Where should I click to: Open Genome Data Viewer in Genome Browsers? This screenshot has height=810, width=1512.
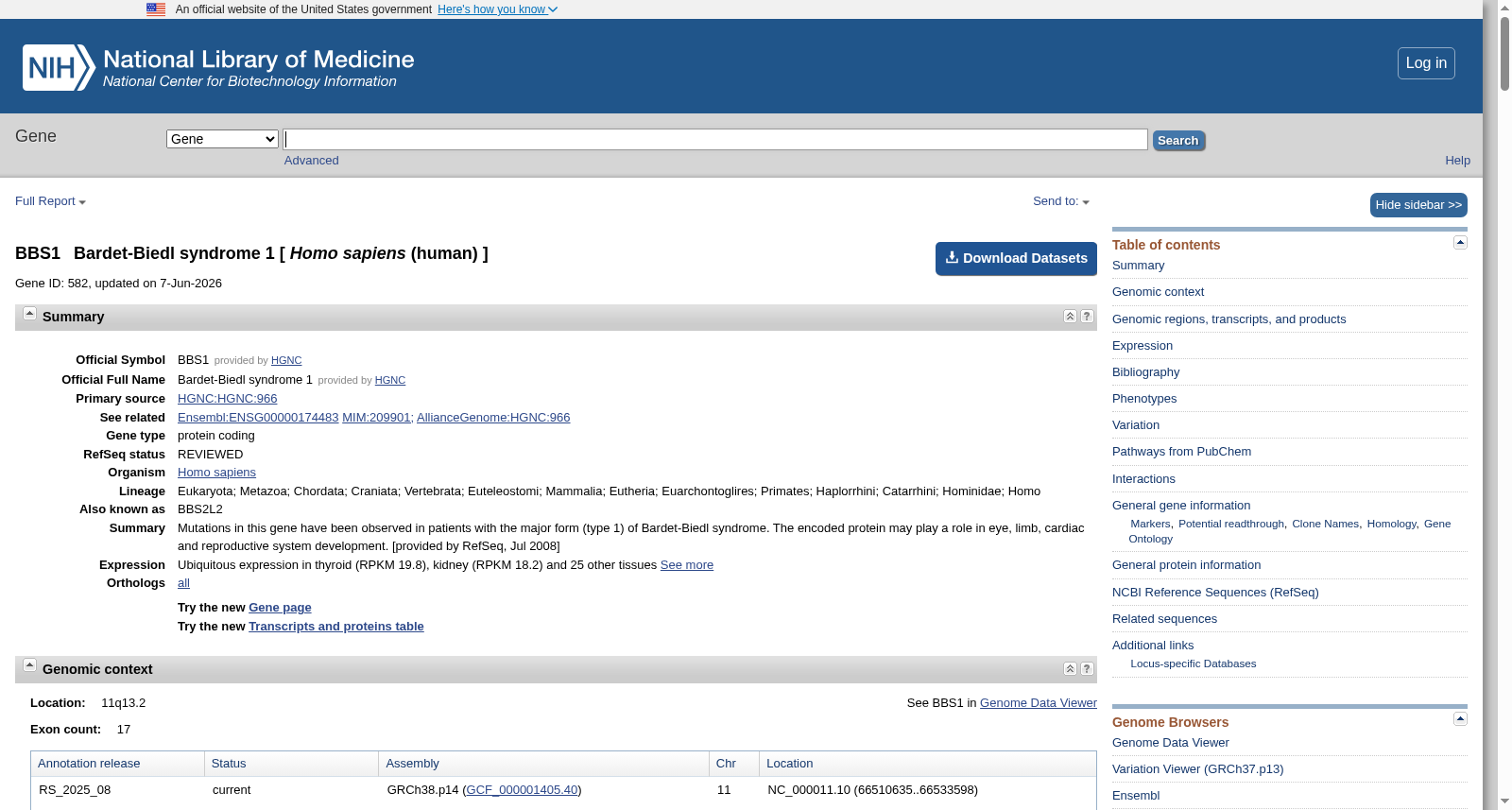pyautogui.click(x=1170, y=743)
